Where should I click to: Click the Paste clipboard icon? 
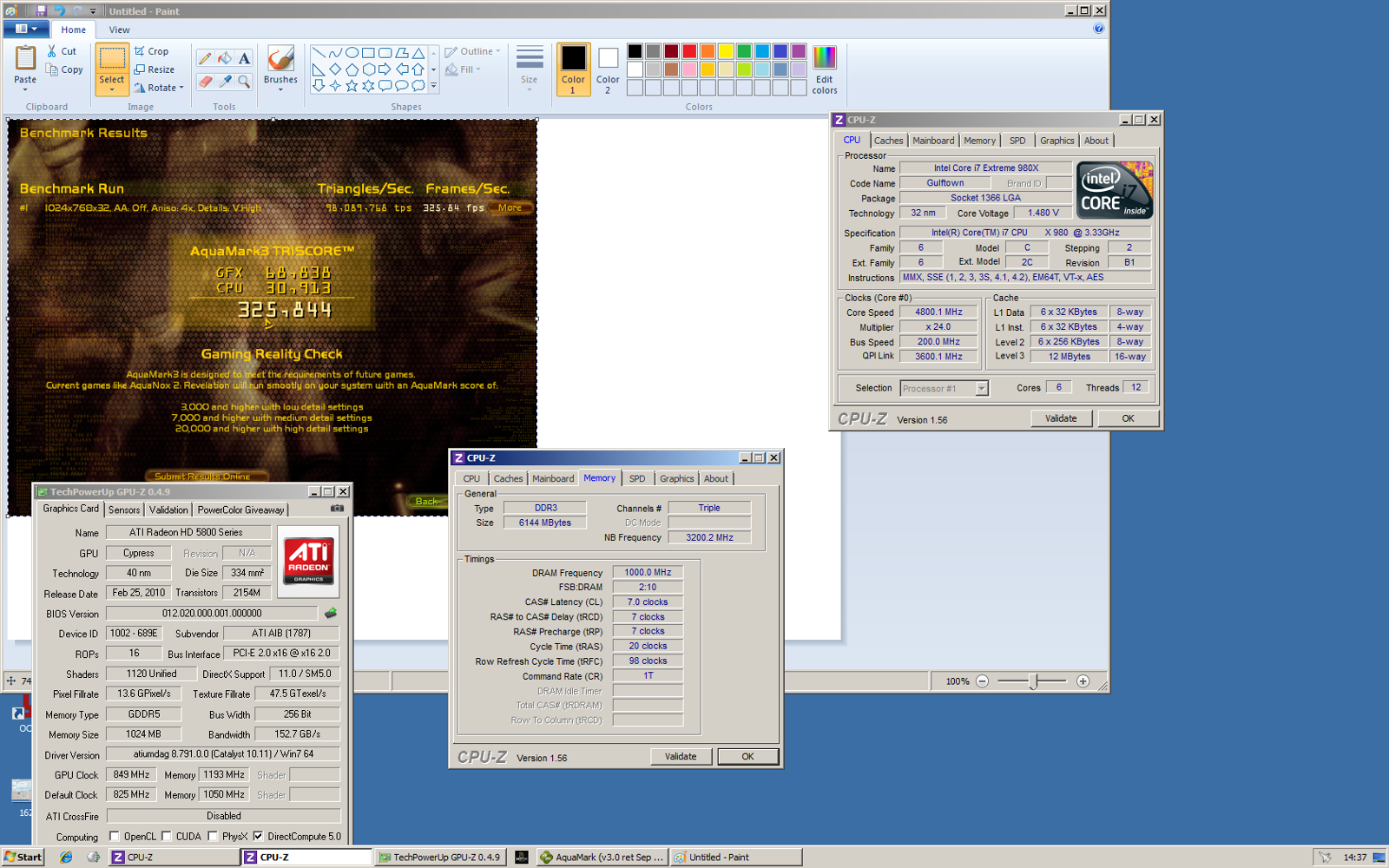25,58
